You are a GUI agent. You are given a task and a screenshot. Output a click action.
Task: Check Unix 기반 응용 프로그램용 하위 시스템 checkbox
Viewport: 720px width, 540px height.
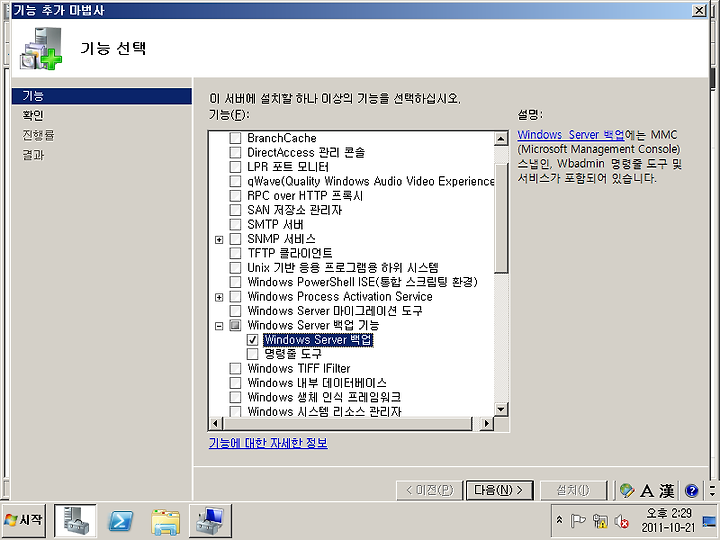[235, 268]
